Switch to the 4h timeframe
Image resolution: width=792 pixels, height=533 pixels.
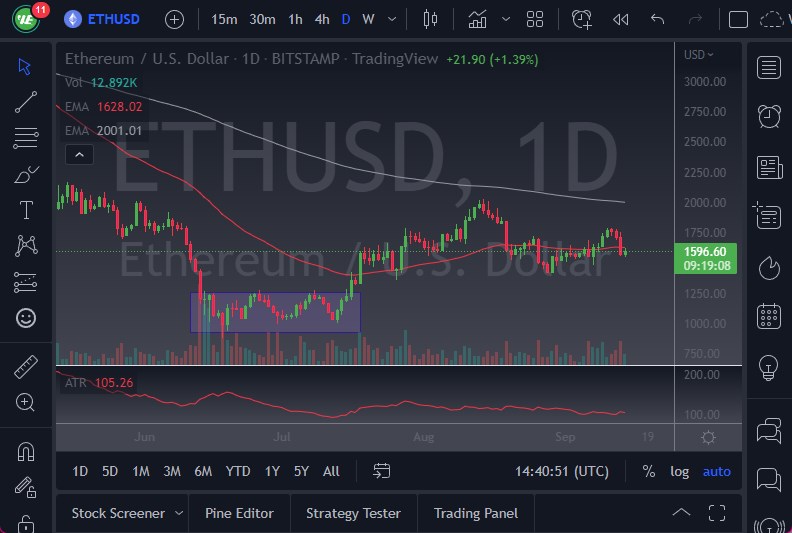322,20
